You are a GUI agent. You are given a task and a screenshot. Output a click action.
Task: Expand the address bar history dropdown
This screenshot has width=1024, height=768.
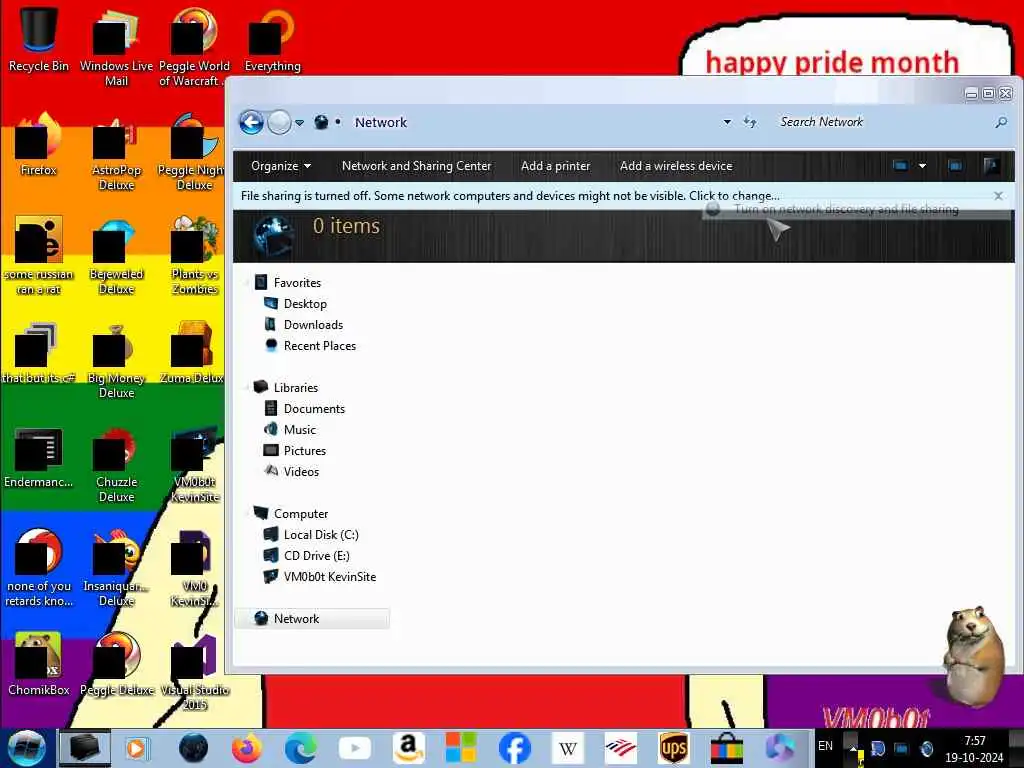pos(727,122)
